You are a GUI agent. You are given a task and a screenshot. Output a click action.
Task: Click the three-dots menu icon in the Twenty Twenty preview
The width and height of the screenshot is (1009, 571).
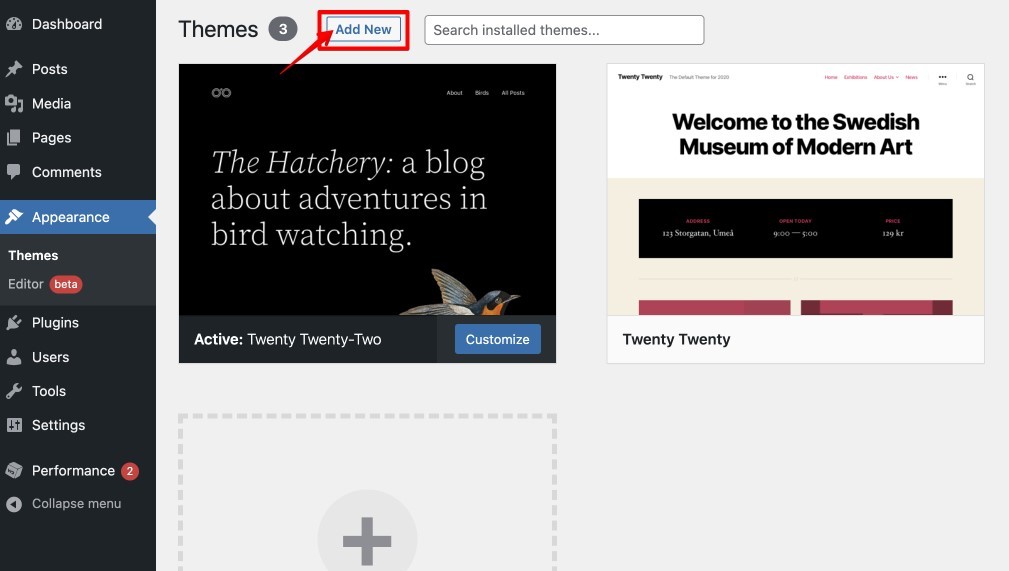942,77
